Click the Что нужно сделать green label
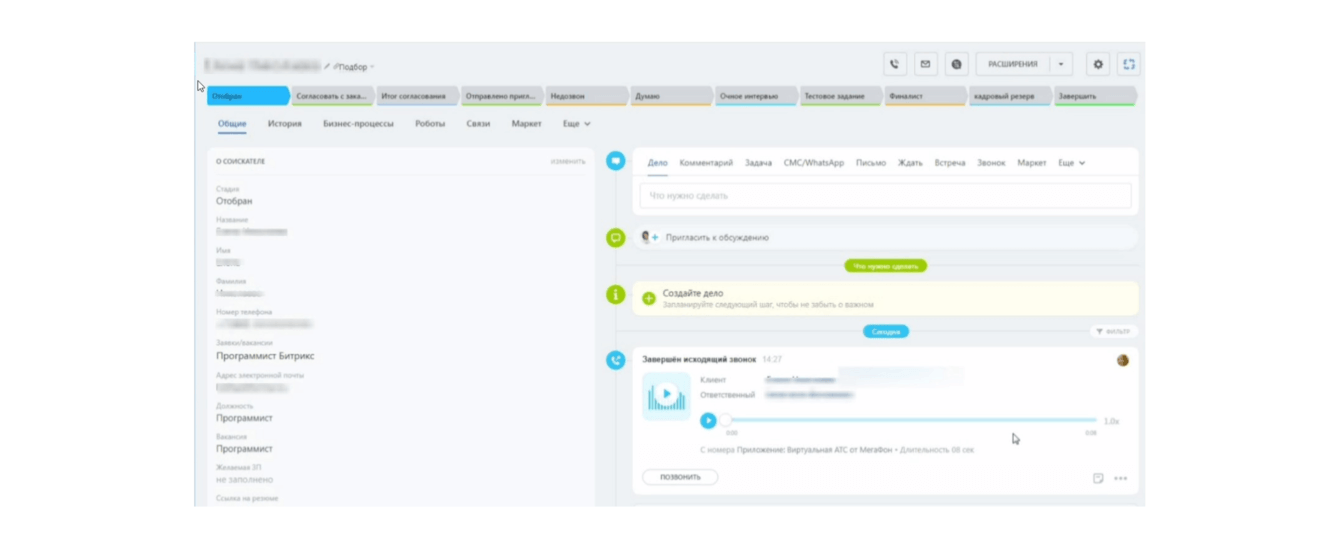Screen dimensions: 1340x534 pos(886,266)
